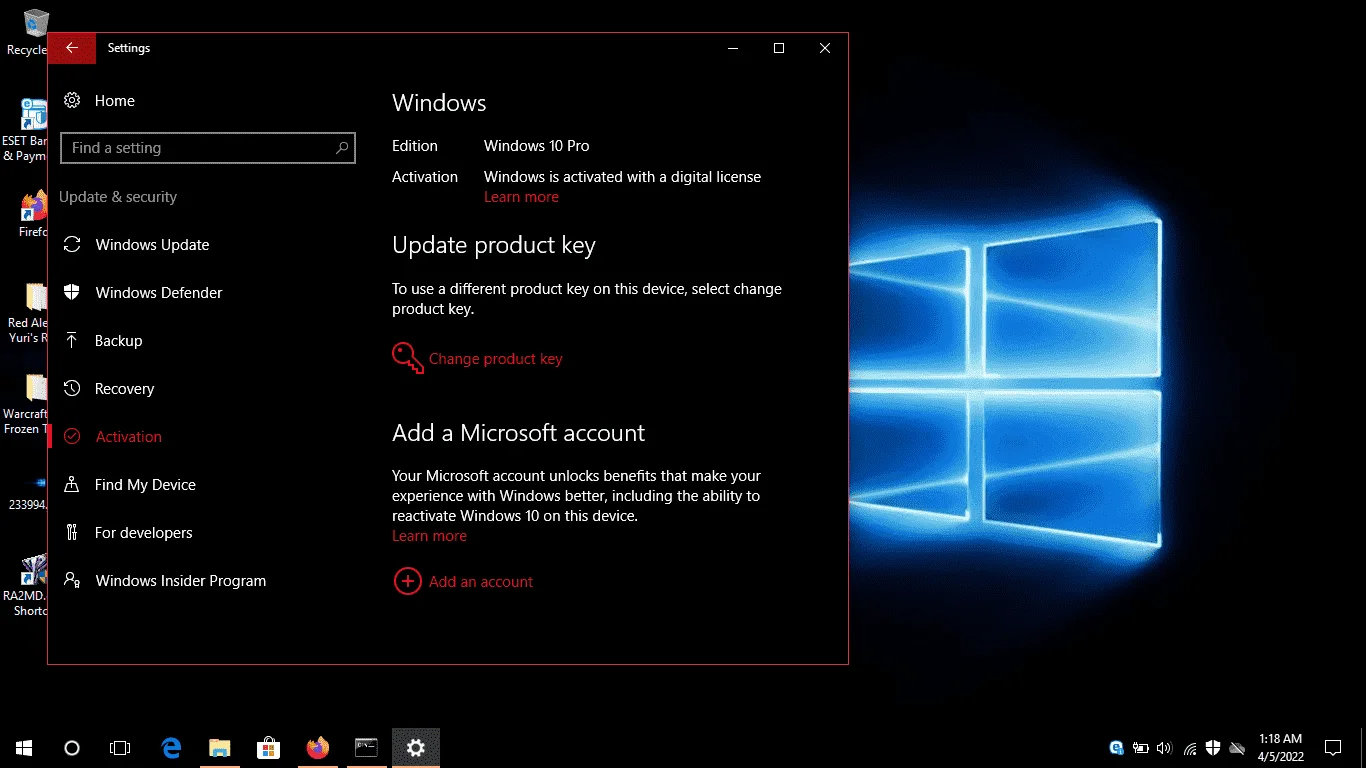Open Cortana search circle on the taskbar
Screen dimensions: 1366x768
(72, 748)
